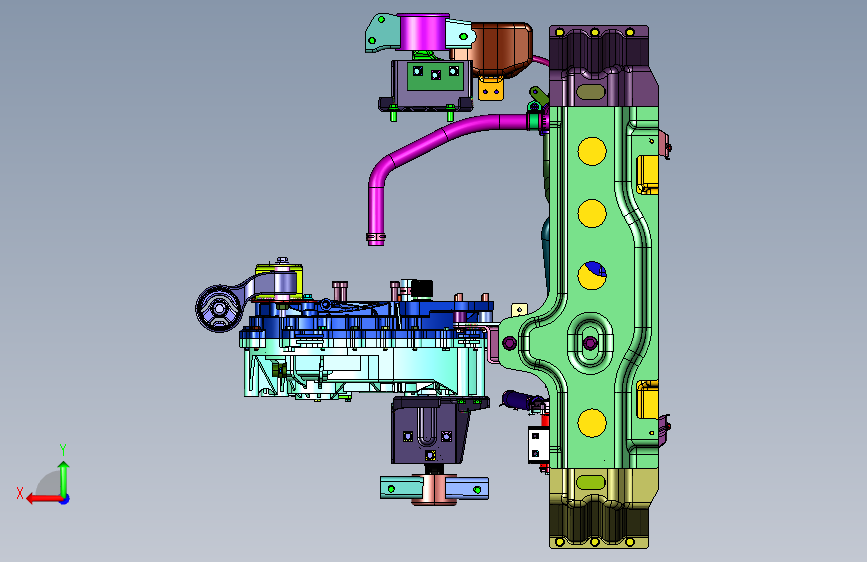Select the green plate with three bolts

[x=435, y=76]
